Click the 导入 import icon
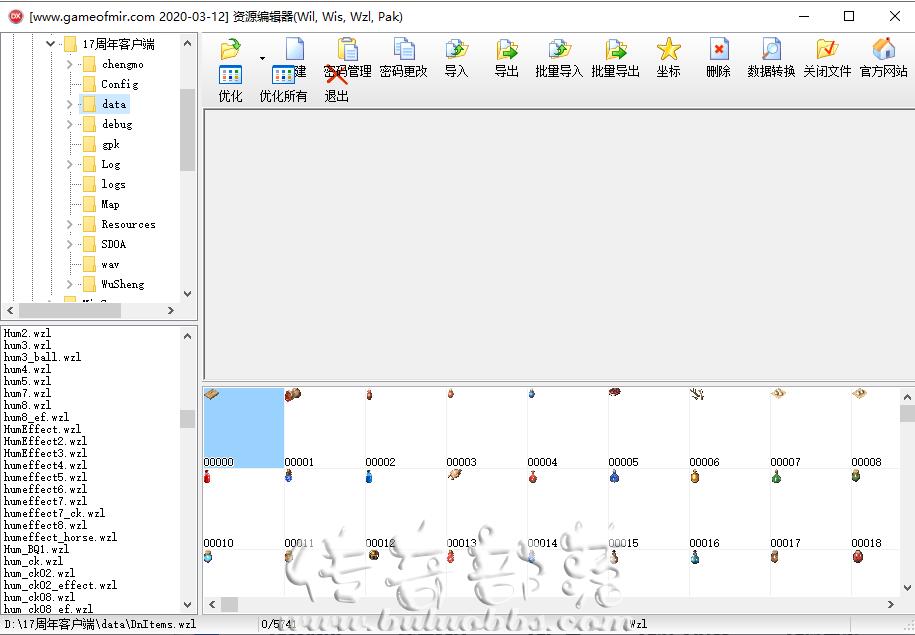Screen dimensions: 915x635 (x=456, y=49)
